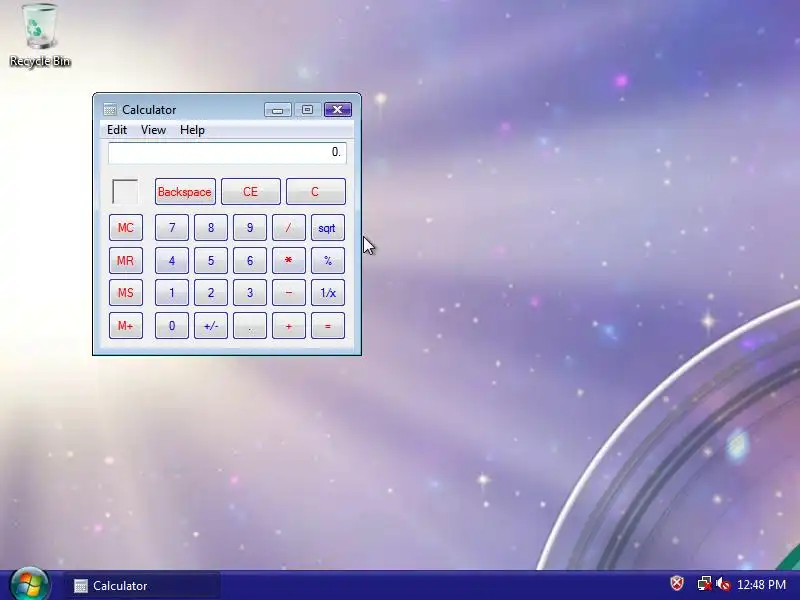
Task: Click digit 2 key
Action: 211,293
